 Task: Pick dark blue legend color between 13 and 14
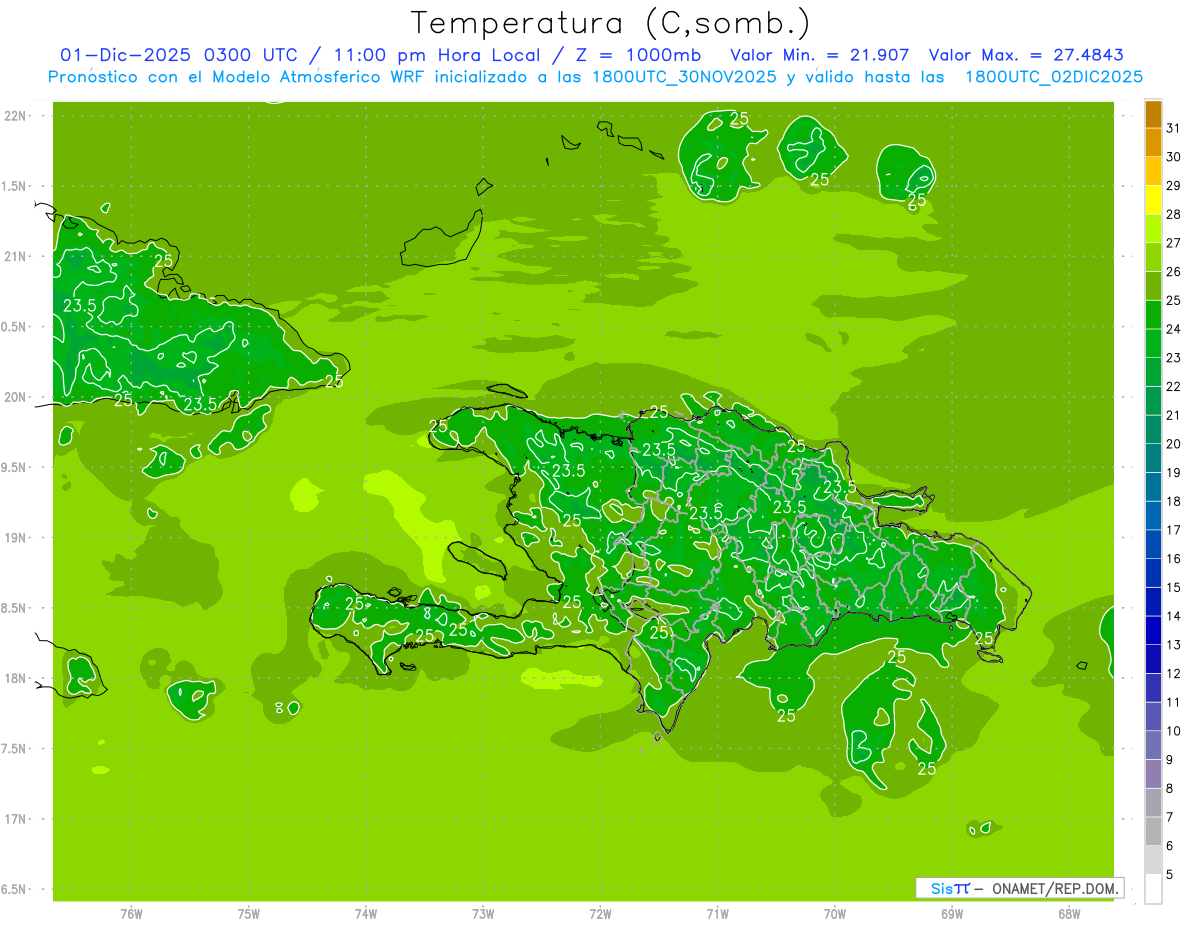pyautogui.click(x=1153, y=630)
